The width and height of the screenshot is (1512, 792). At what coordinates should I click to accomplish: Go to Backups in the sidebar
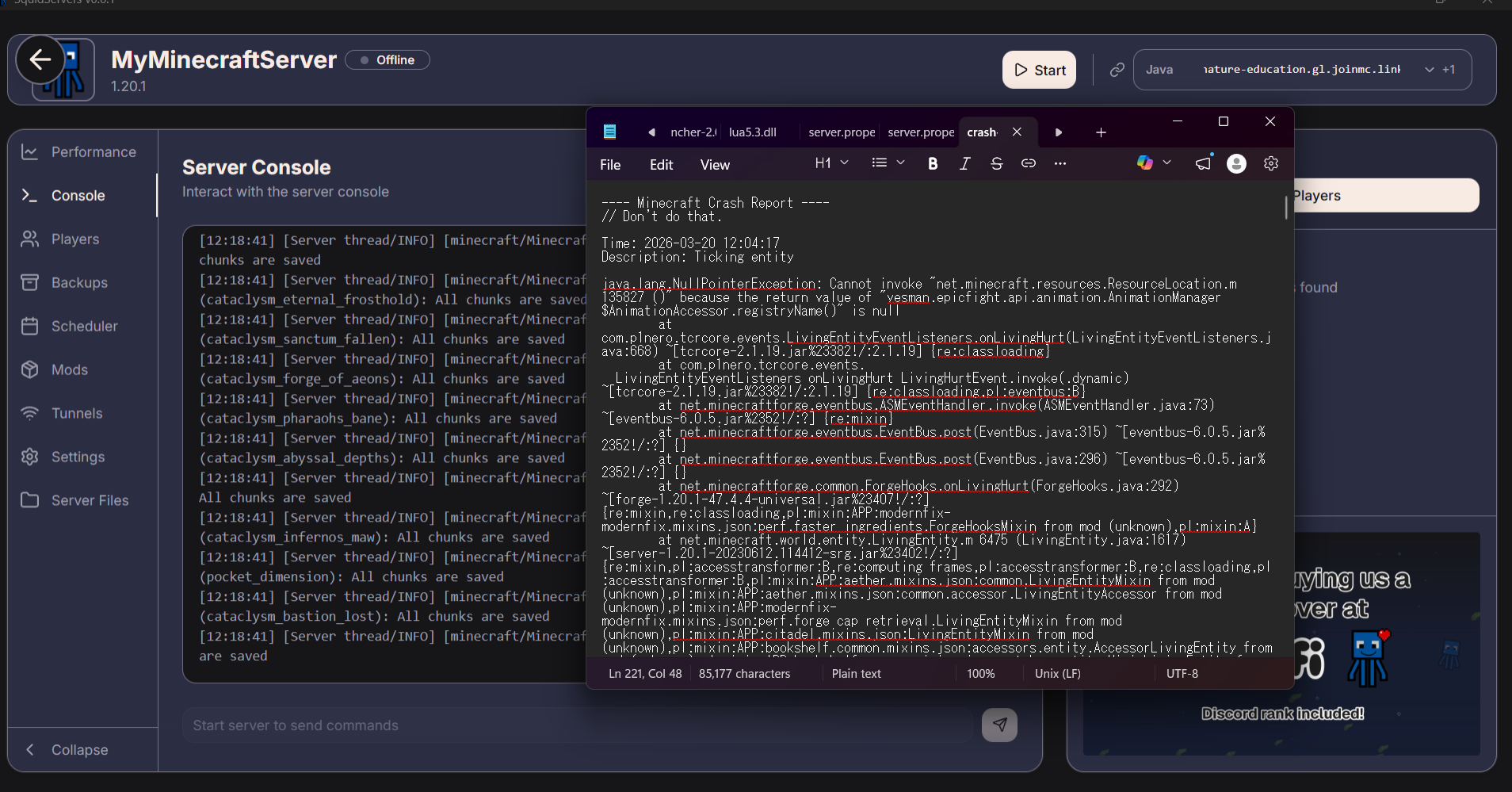[x=82, y=282]
